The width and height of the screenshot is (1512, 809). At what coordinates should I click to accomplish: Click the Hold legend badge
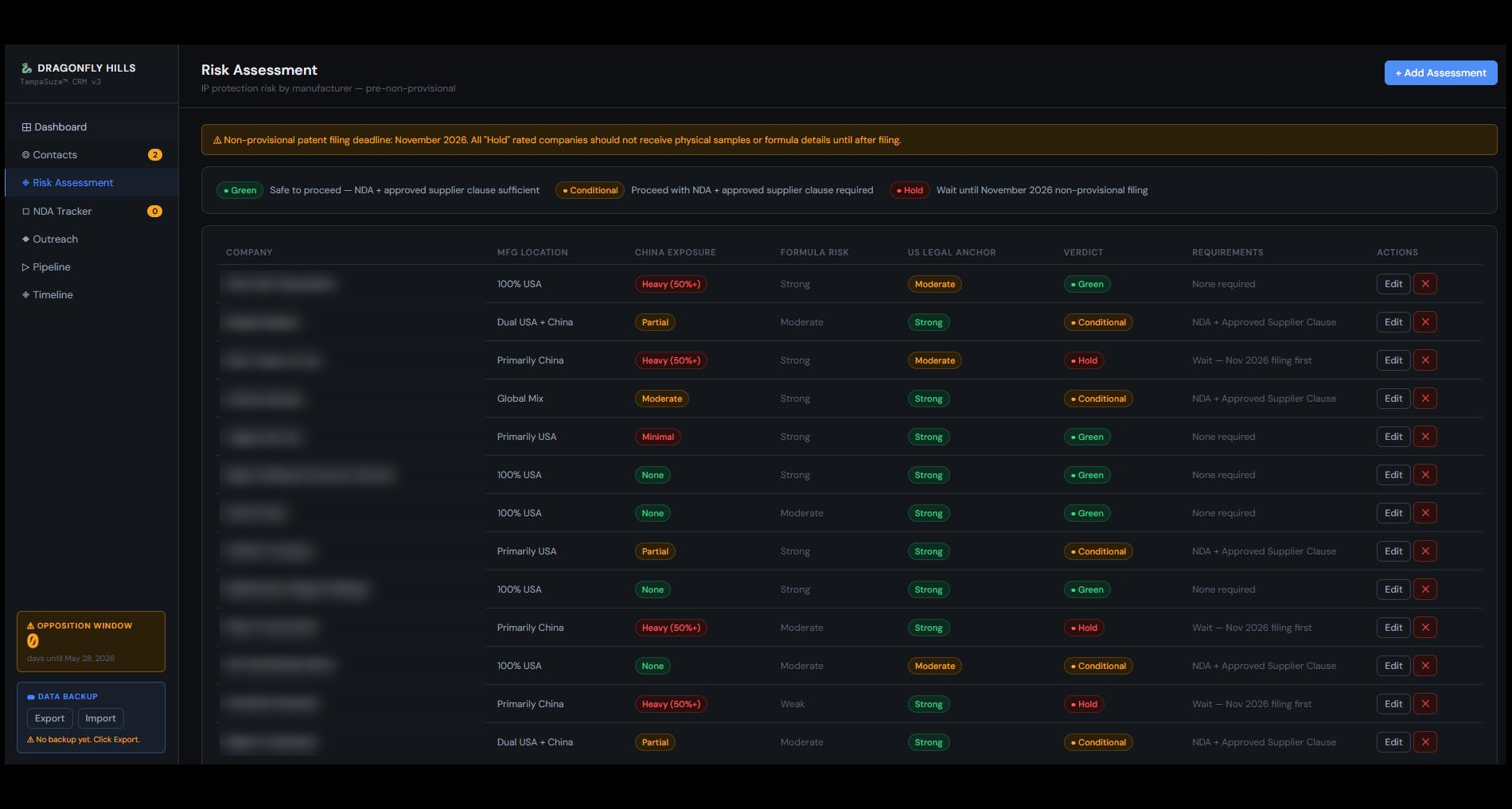[910, 190]
